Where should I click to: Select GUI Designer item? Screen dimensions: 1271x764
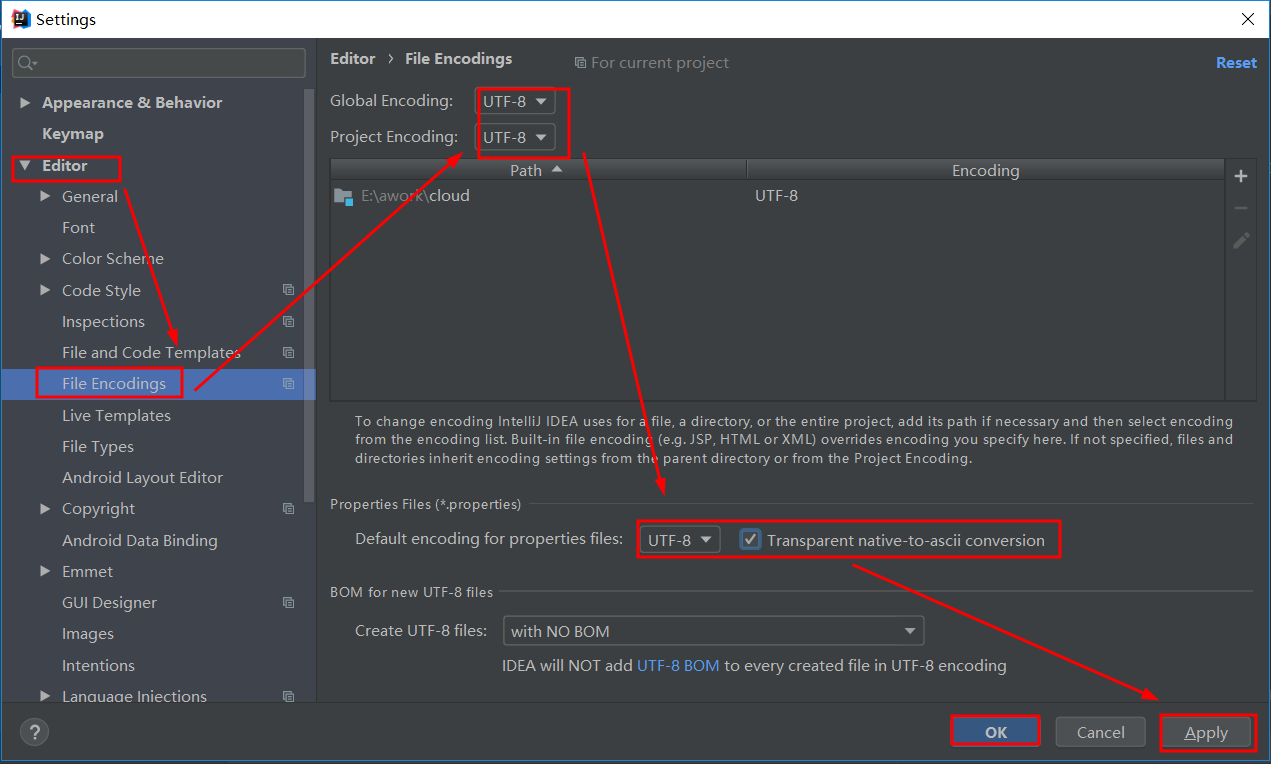pos(109,602)
